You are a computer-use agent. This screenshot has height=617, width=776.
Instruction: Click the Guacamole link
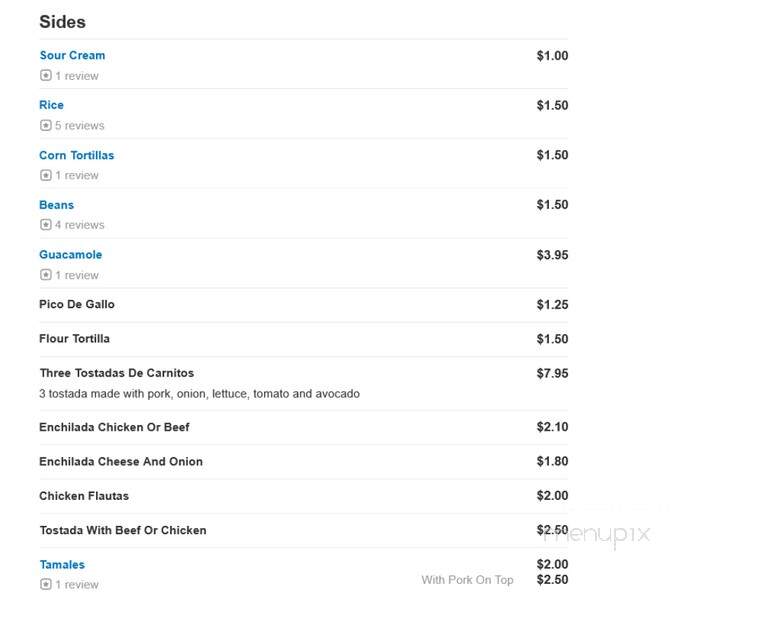click(x=71, y=255)
